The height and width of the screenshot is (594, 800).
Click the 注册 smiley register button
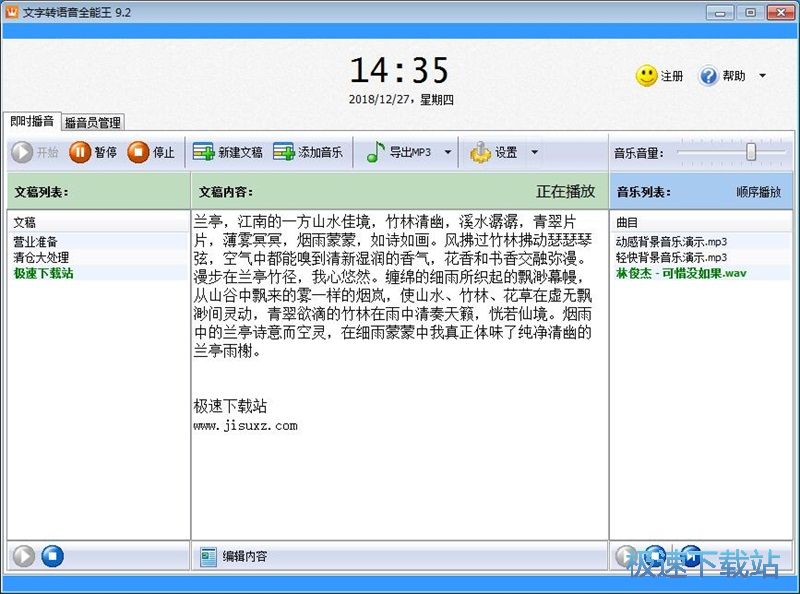pos(659,76)
